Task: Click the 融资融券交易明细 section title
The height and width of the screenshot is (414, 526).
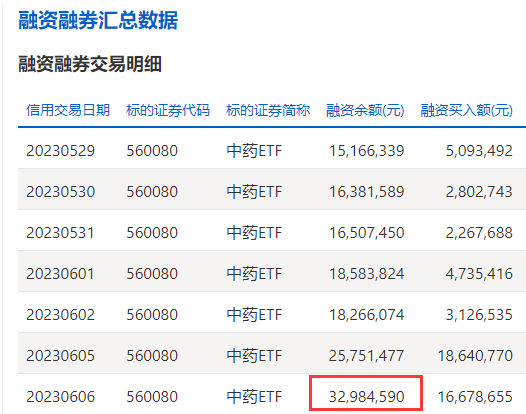Action: [x=90, y=64]
